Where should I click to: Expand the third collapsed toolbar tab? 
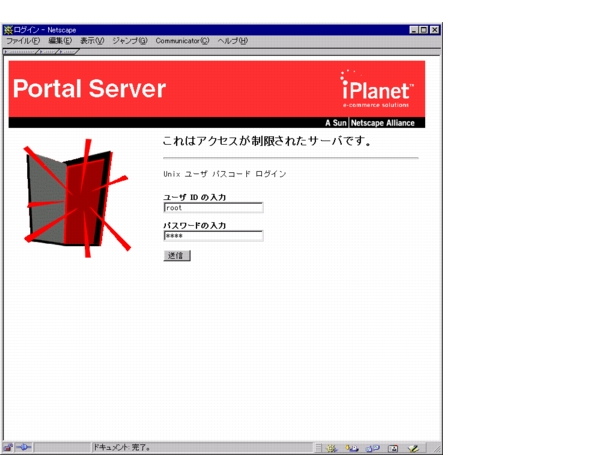(69, 51)
